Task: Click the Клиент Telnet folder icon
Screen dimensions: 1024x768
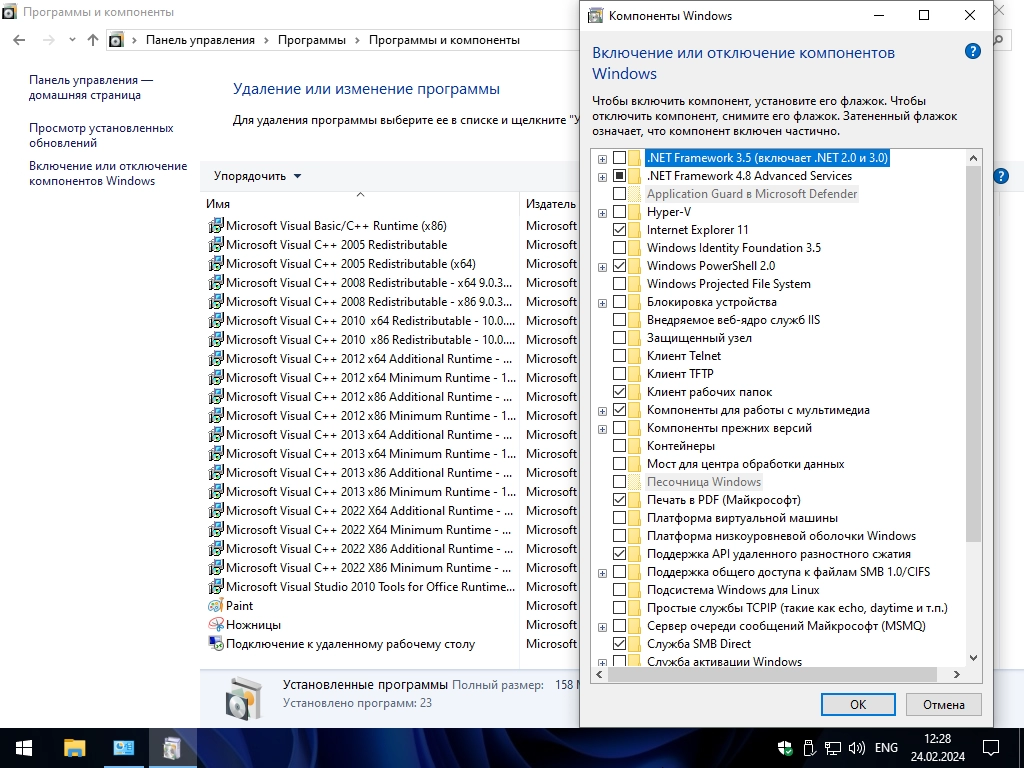Action: click(x=634, y=356)
